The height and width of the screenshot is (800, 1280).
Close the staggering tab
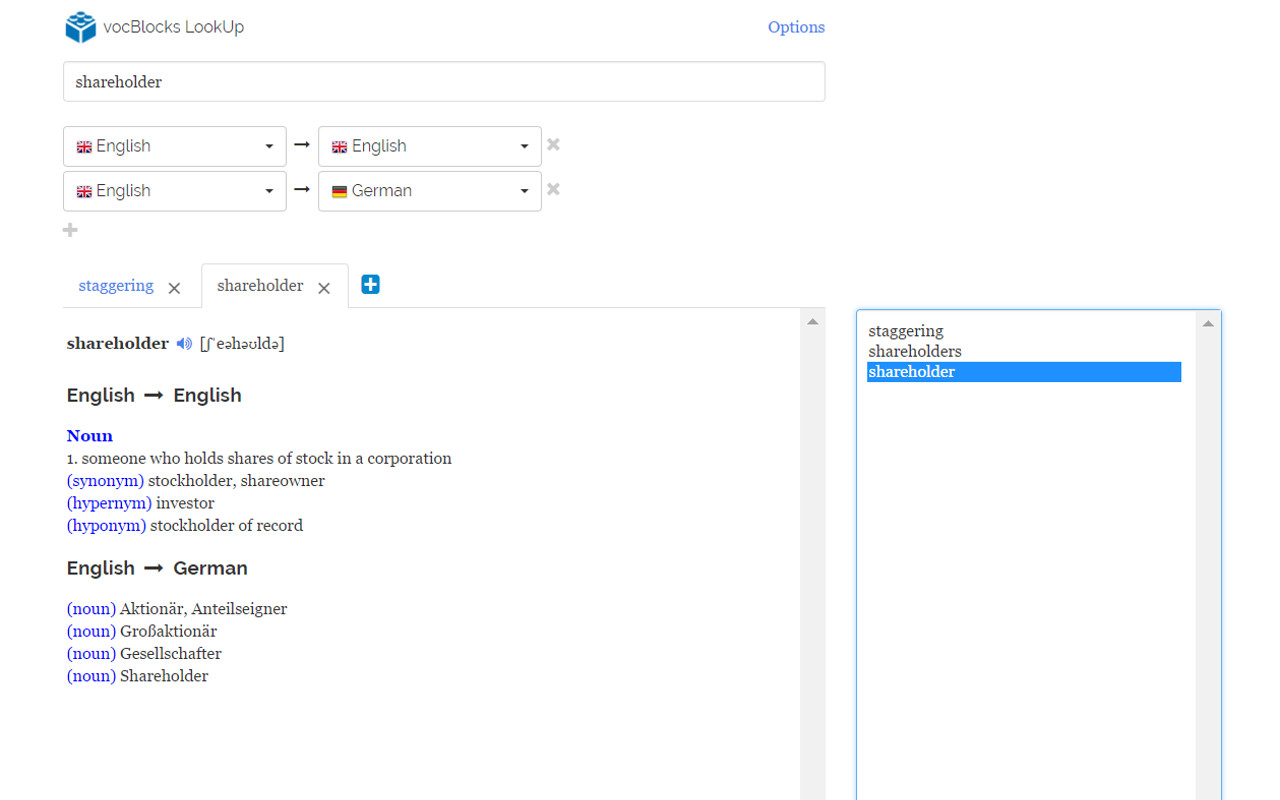click(174, 288)
